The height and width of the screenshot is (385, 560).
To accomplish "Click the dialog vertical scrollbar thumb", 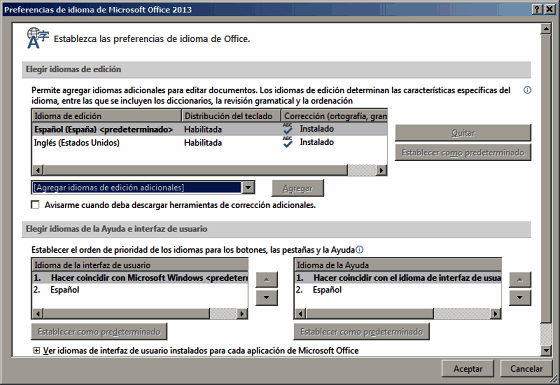I will coord(546,179).
